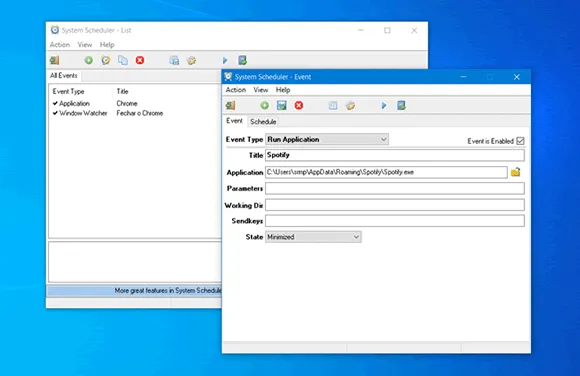Open the Help menu in the Event window
Image resolution: width=580 pixels, height=376 pixels.
click(x=283, y=90)
